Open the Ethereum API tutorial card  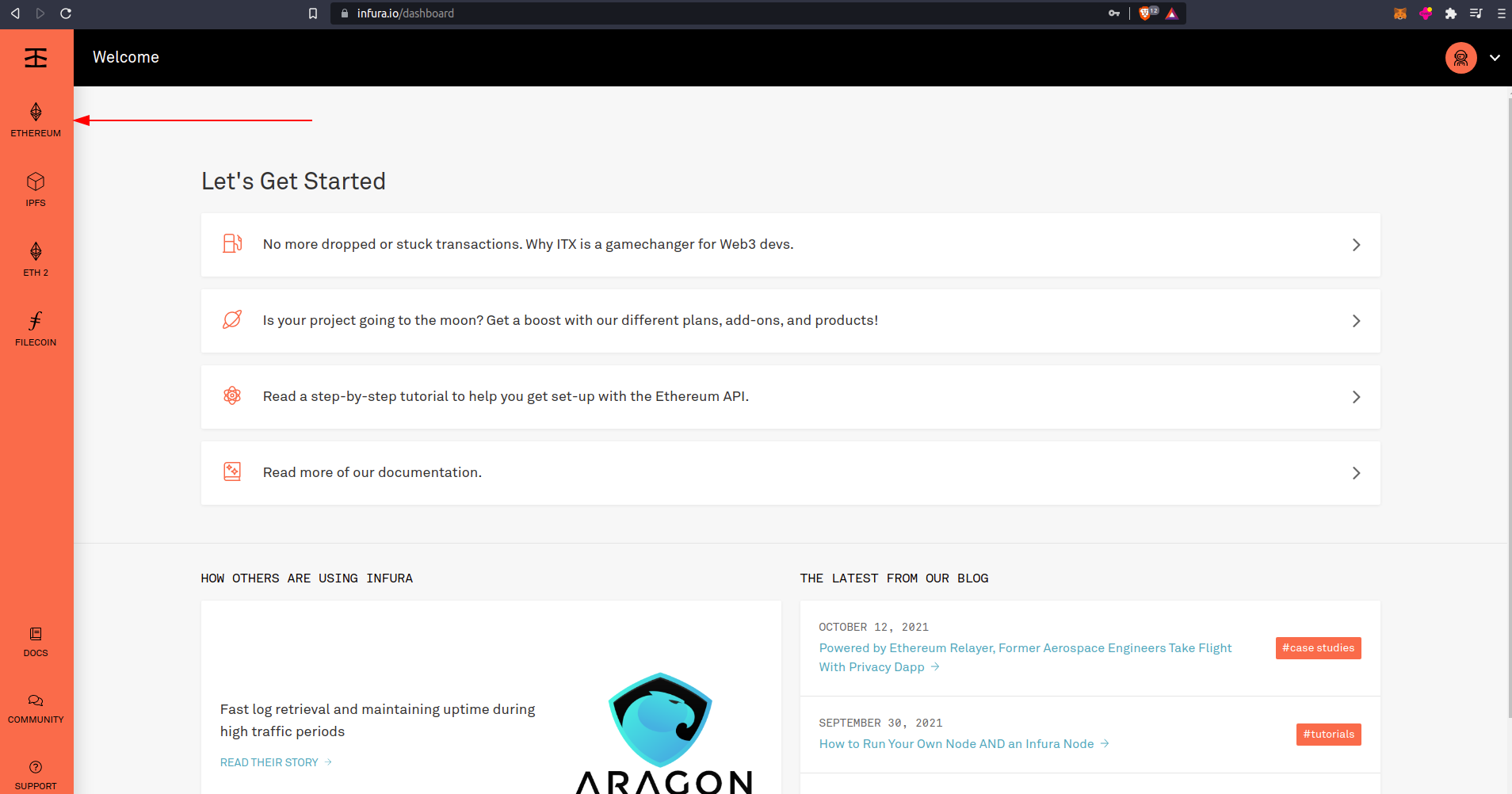click(x=790, y=397)
